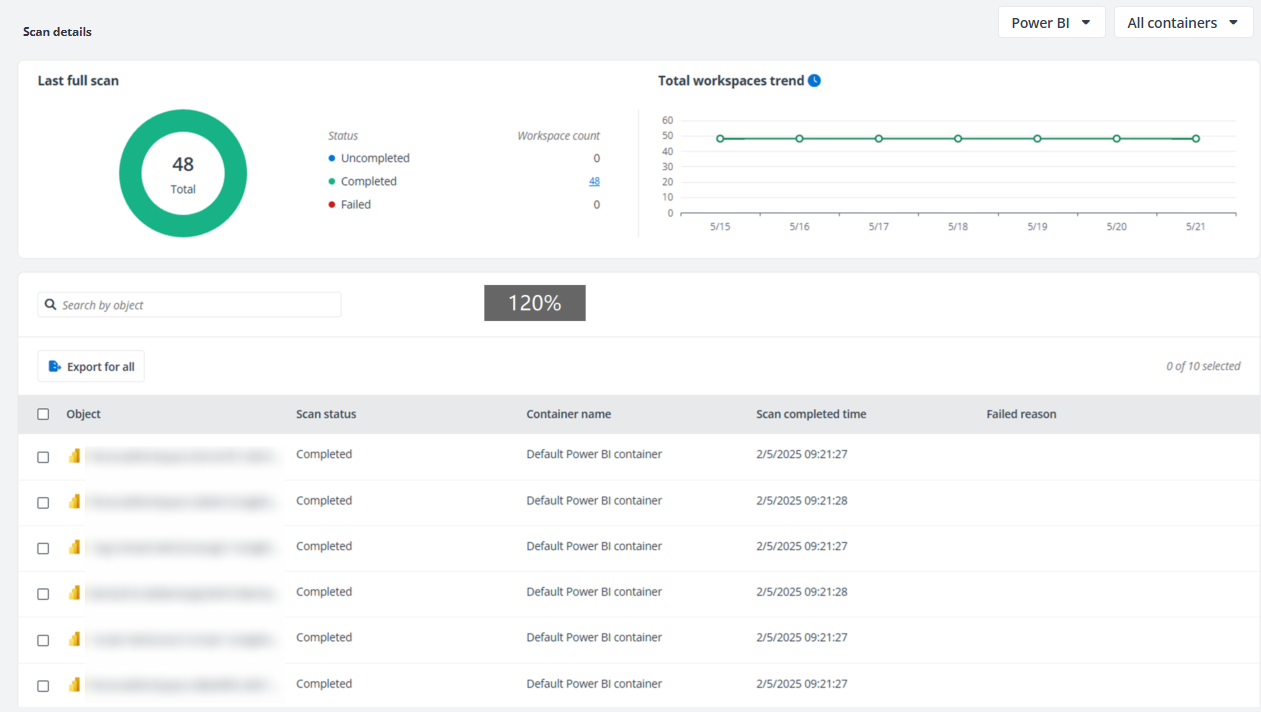Check the fourth row's checkbox
The height and width of the screenshot is (712, 1261).
pos(43,594)
